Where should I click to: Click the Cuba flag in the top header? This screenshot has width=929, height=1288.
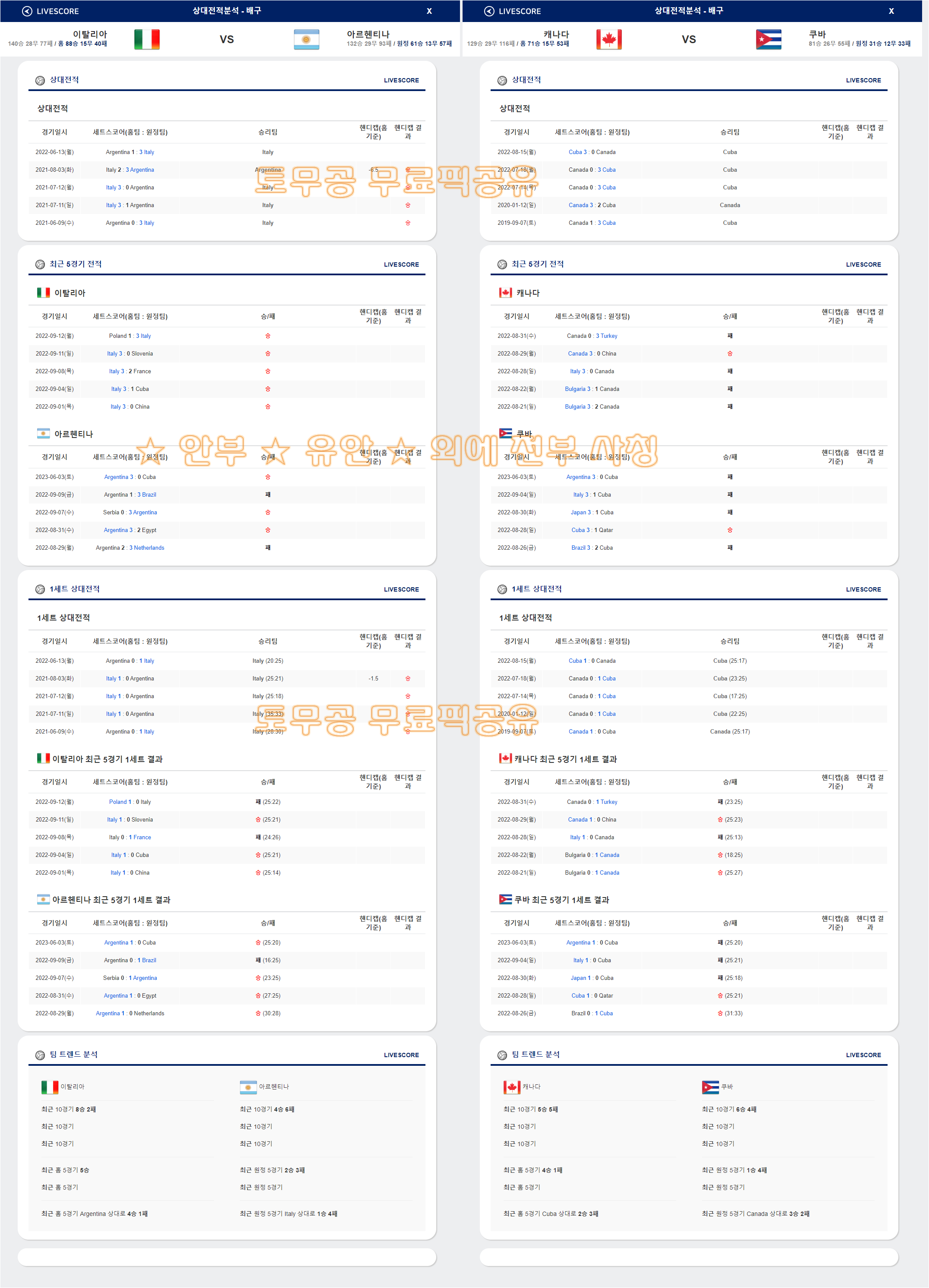768,40
